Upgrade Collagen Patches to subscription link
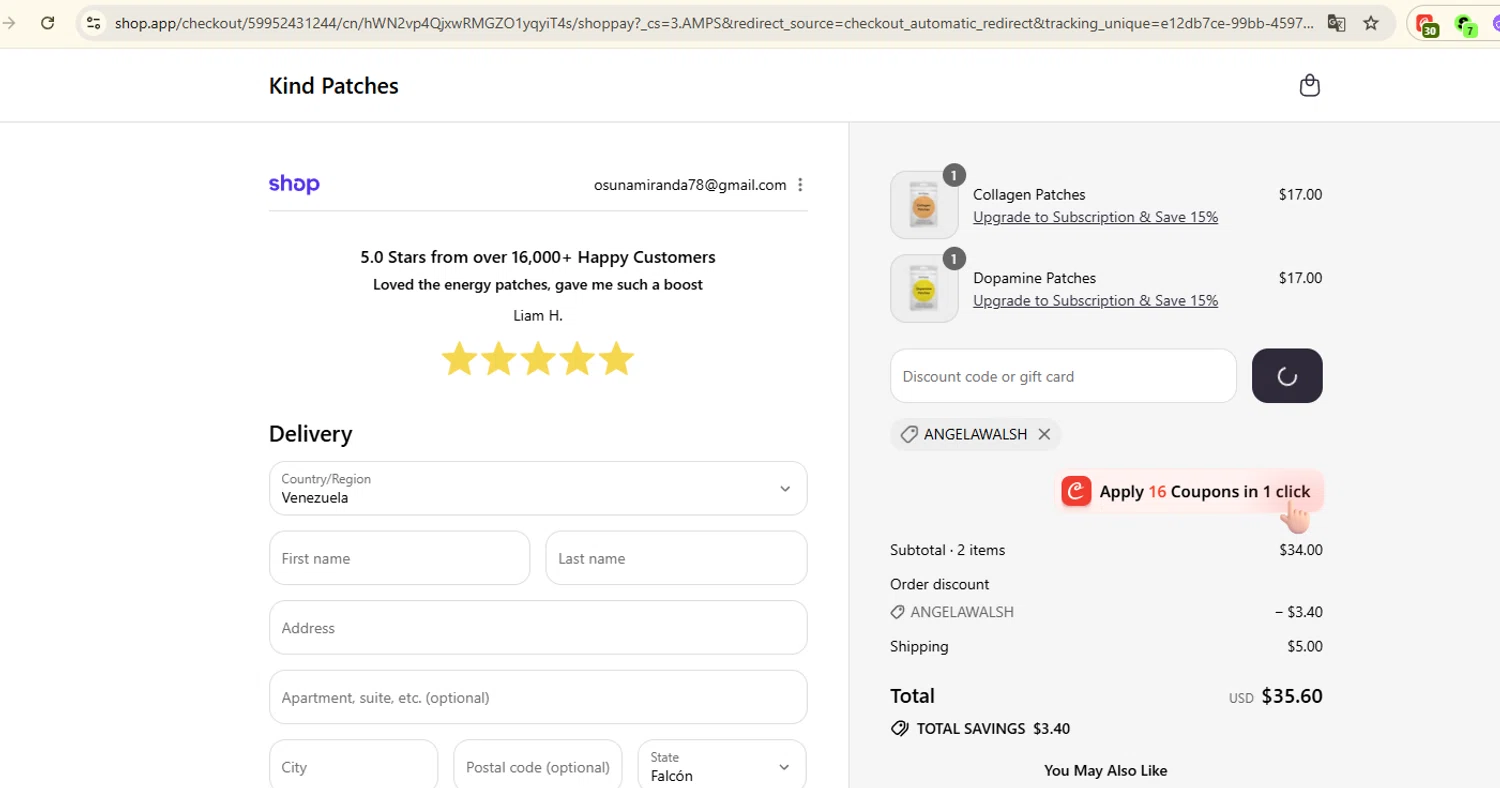The width and height of the screenshot is (1500, 788). pyautogui.click(x=1095, y=217)
